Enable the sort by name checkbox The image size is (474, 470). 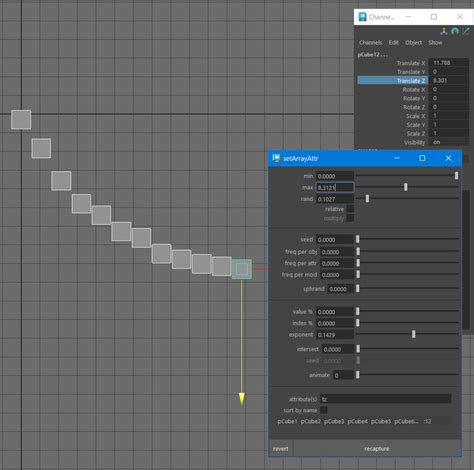(x=324, y=410)
